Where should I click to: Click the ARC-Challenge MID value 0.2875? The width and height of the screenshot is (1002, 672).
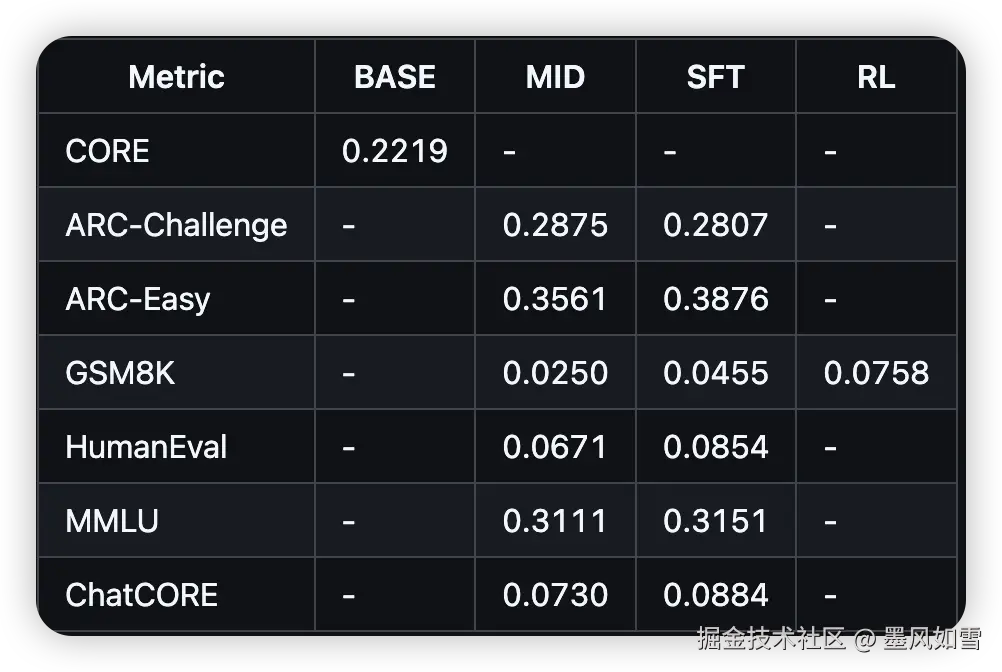point(555,225)
